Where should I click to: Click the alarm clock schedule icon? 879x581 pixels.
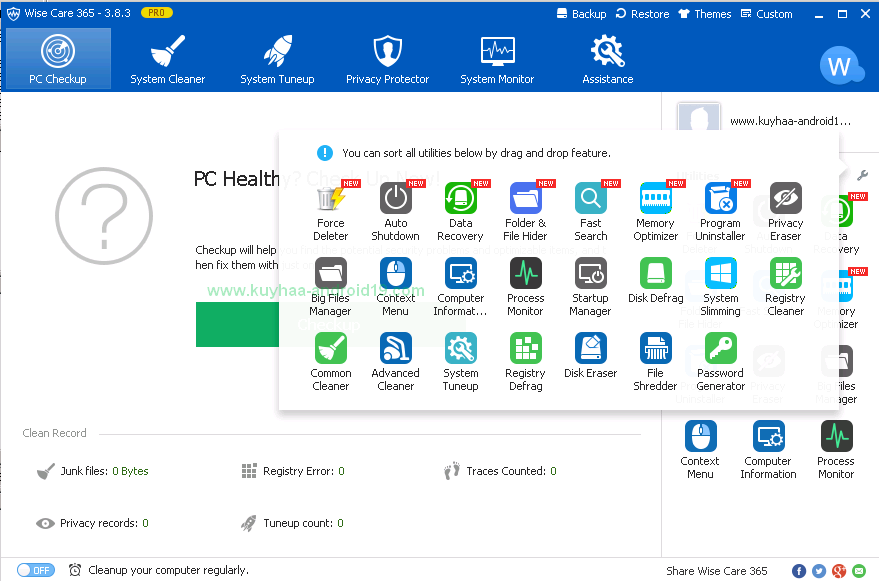[75, 570]
